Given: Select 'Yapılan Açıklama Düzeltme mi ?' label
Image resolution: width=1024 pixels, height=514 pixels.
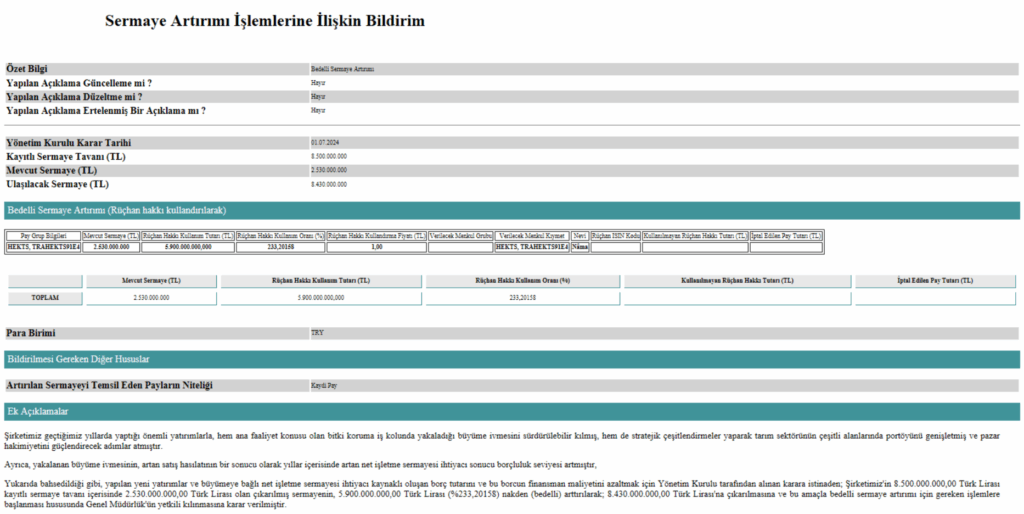Looking at the screenshot, I should pyautogui.click(x=74, y=97).
